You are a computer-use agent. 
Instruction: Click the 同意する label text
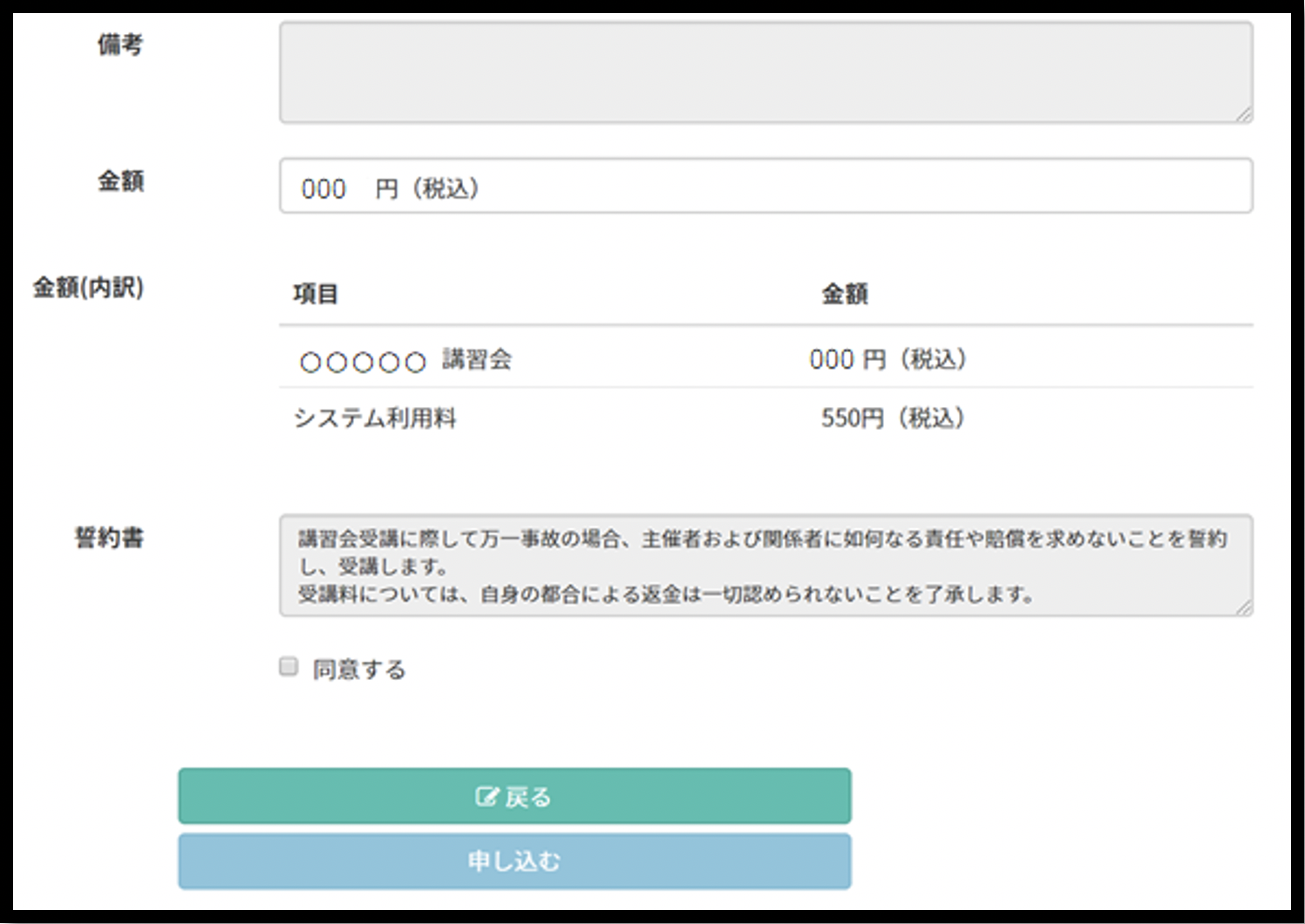(359, 669)
